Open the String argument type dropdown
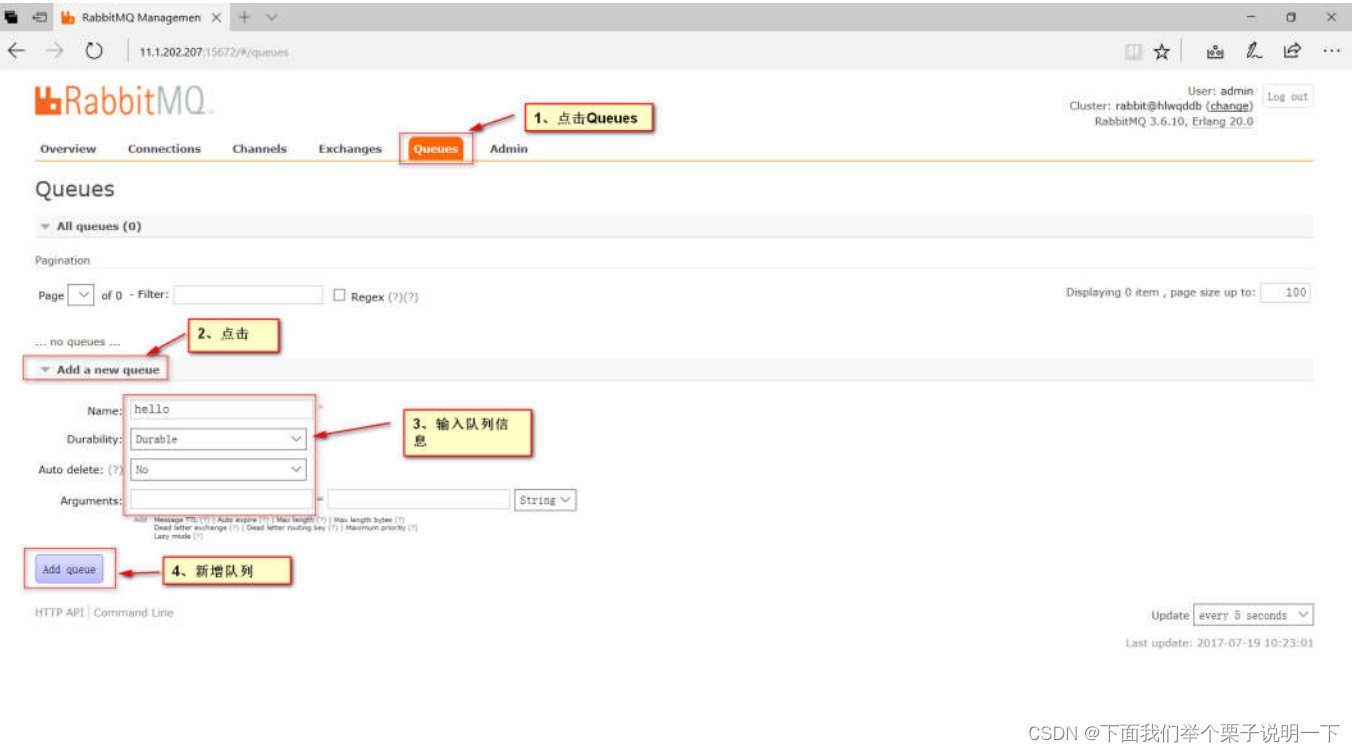Viewport: 1355px width, 752px height. click(546, 499)
